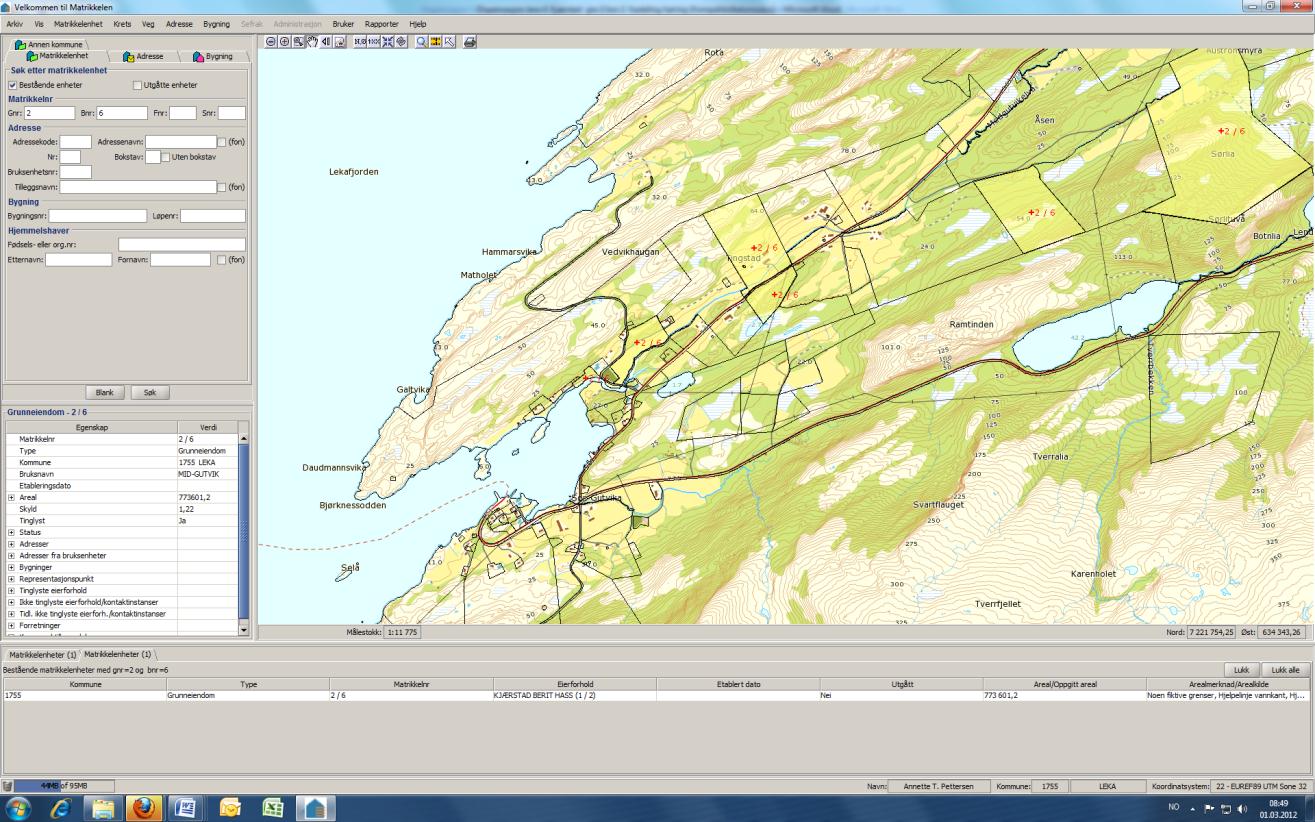Enable Utgåtte enheter checkbox
The image size is (1315, 822).
(x=137, y=85)
